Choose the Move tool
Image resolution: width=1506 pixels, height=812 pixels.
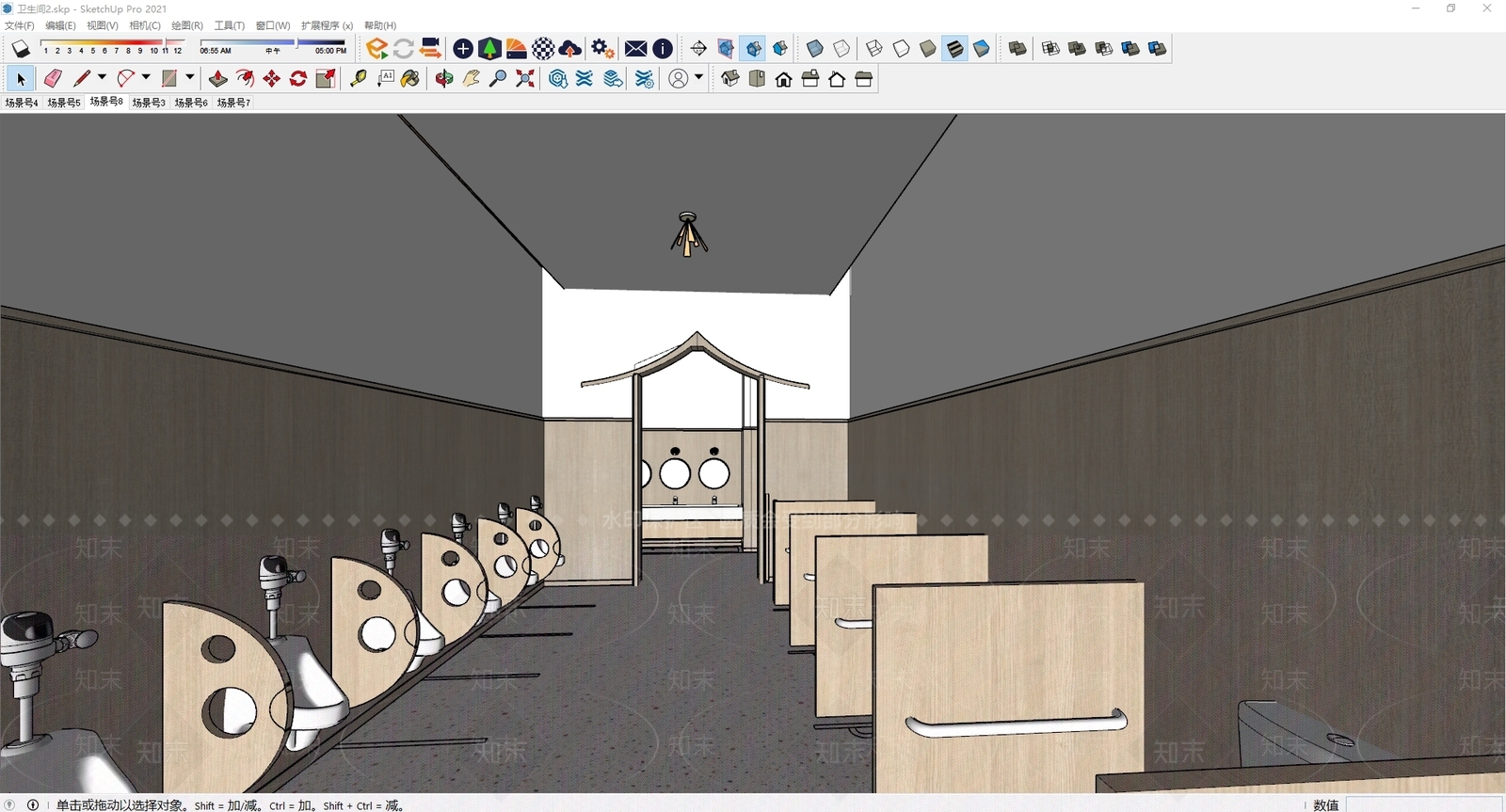(x=272, y=79)
